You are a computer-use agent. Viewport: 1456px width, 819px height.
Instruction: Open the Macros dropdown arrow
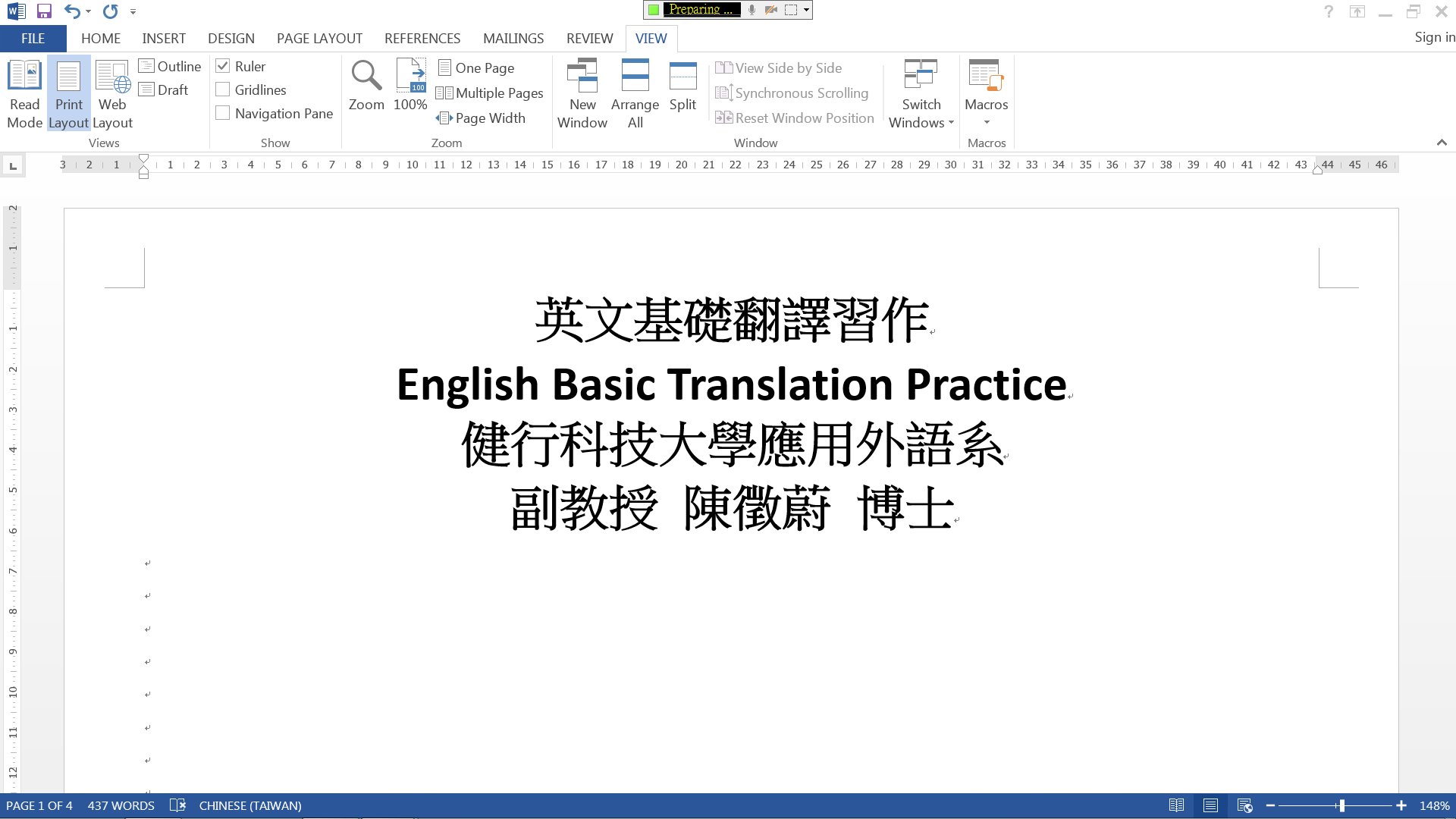click(987, 122)
